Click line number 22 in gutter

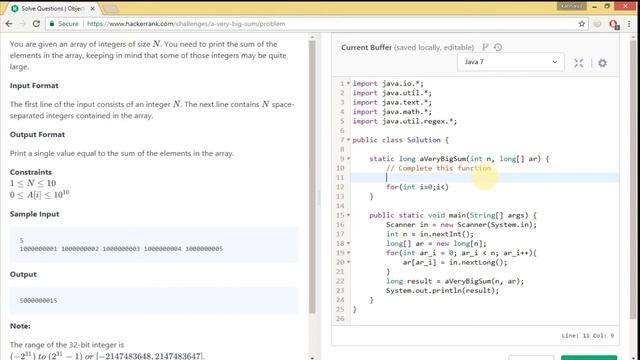coord(340,281)
